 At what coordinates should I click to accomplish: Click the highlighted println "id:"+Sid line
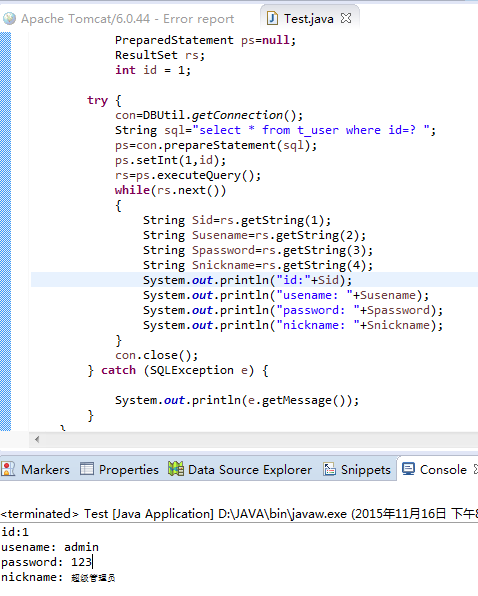coord(247,280)
